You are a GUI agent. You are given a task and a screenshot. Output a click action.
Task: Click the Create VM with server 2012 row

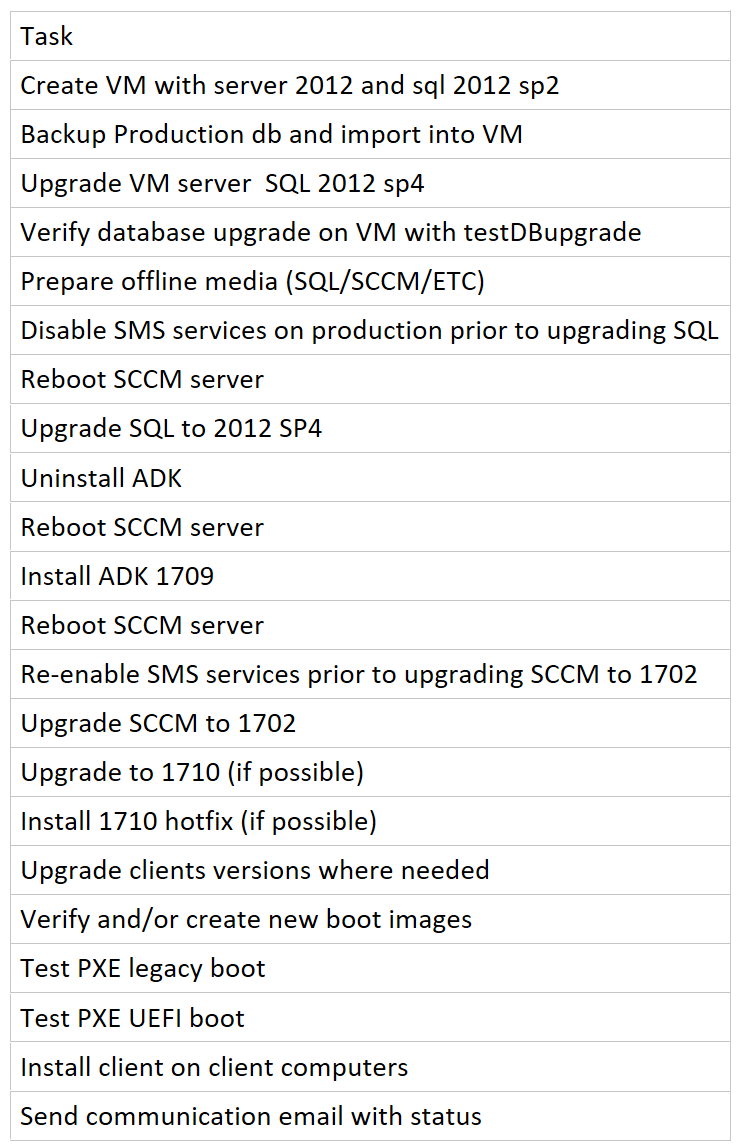370,85
